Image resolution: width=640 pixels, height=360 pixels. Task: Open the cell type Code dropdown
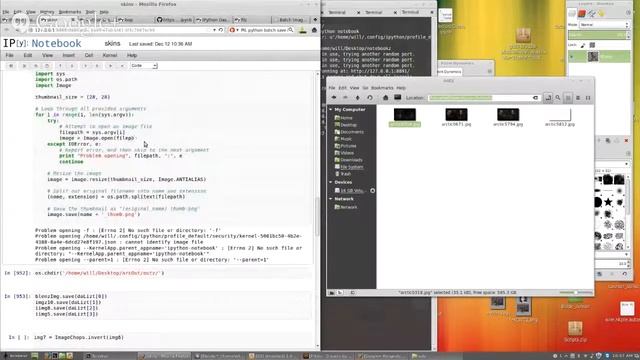click(144, 66)
